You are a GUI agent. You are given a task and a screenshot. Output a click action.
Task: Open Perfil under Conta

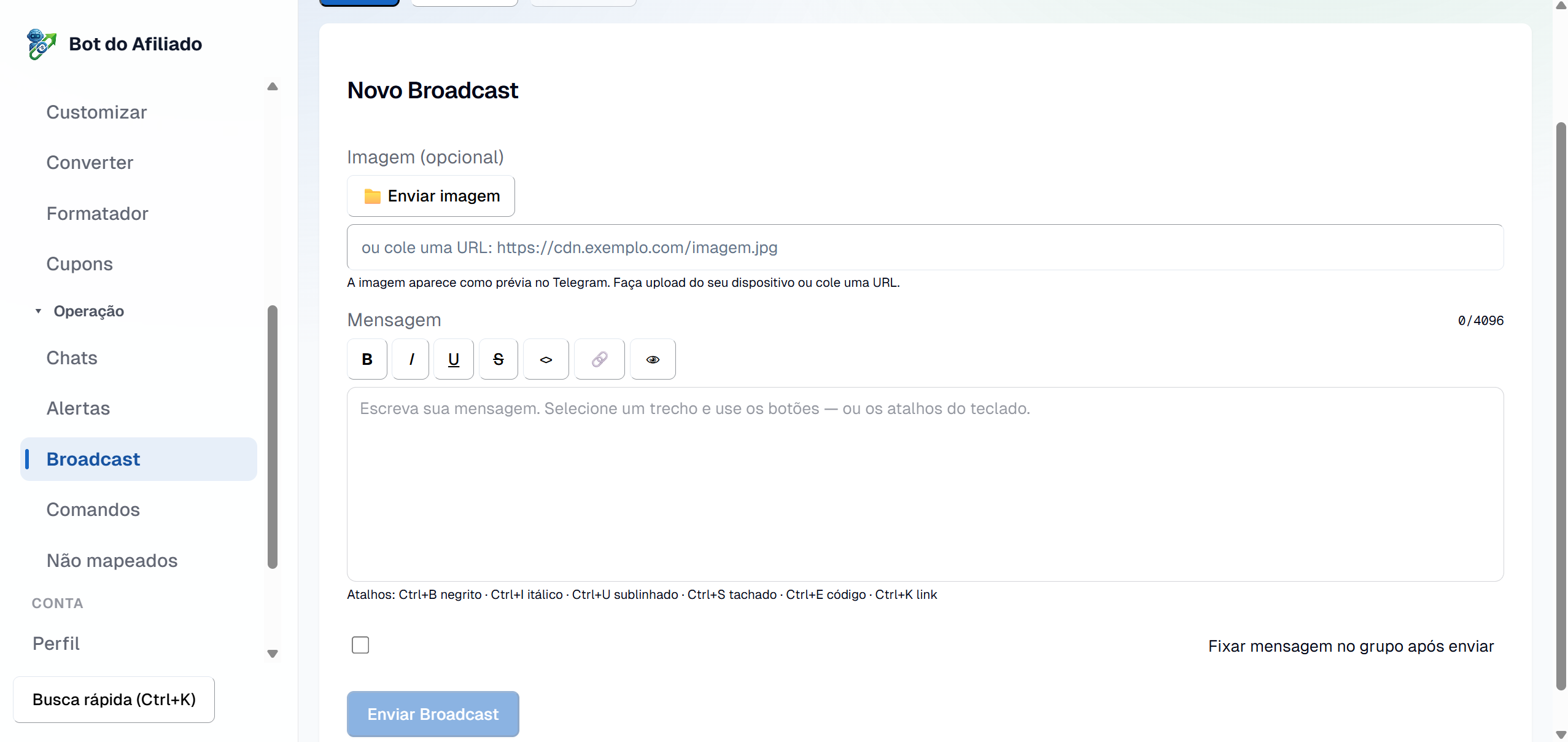[x=56, y=644]
